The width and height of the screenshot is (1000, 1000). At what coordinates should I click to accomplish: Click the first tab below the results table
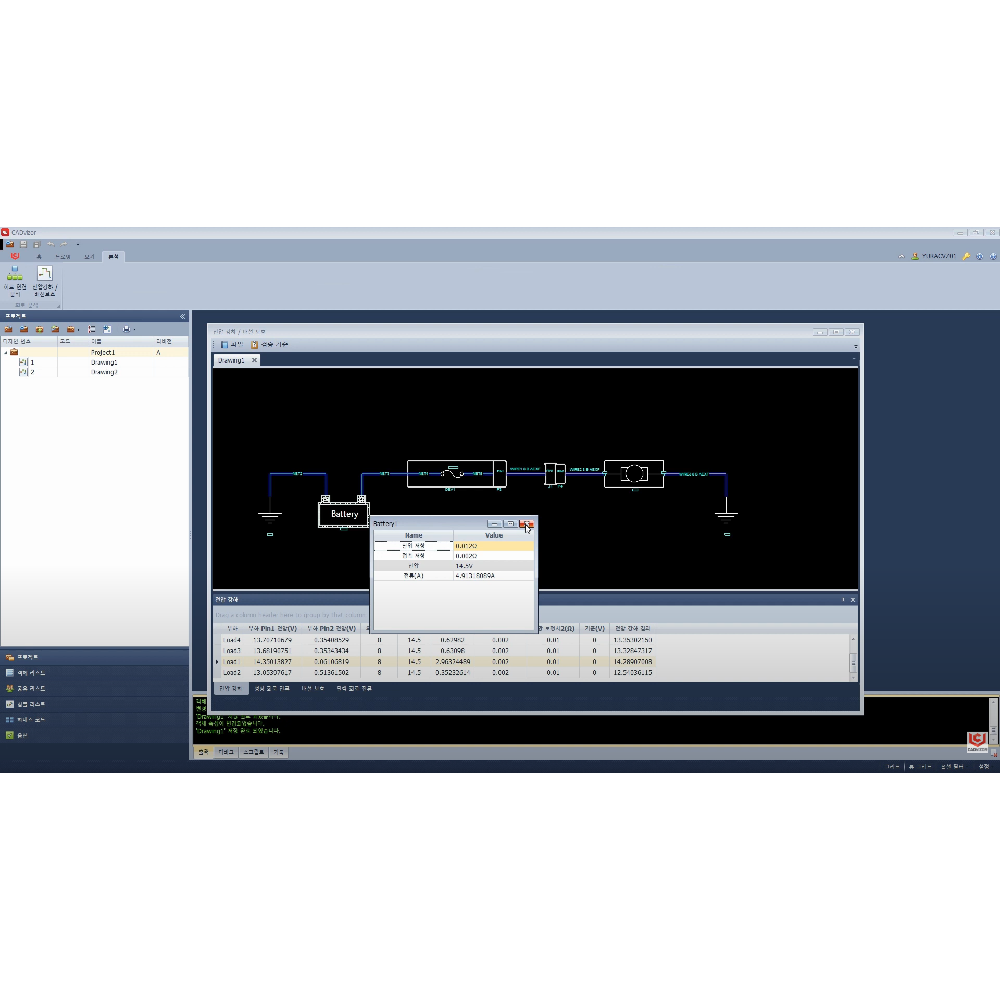click(x=229, y=689)
